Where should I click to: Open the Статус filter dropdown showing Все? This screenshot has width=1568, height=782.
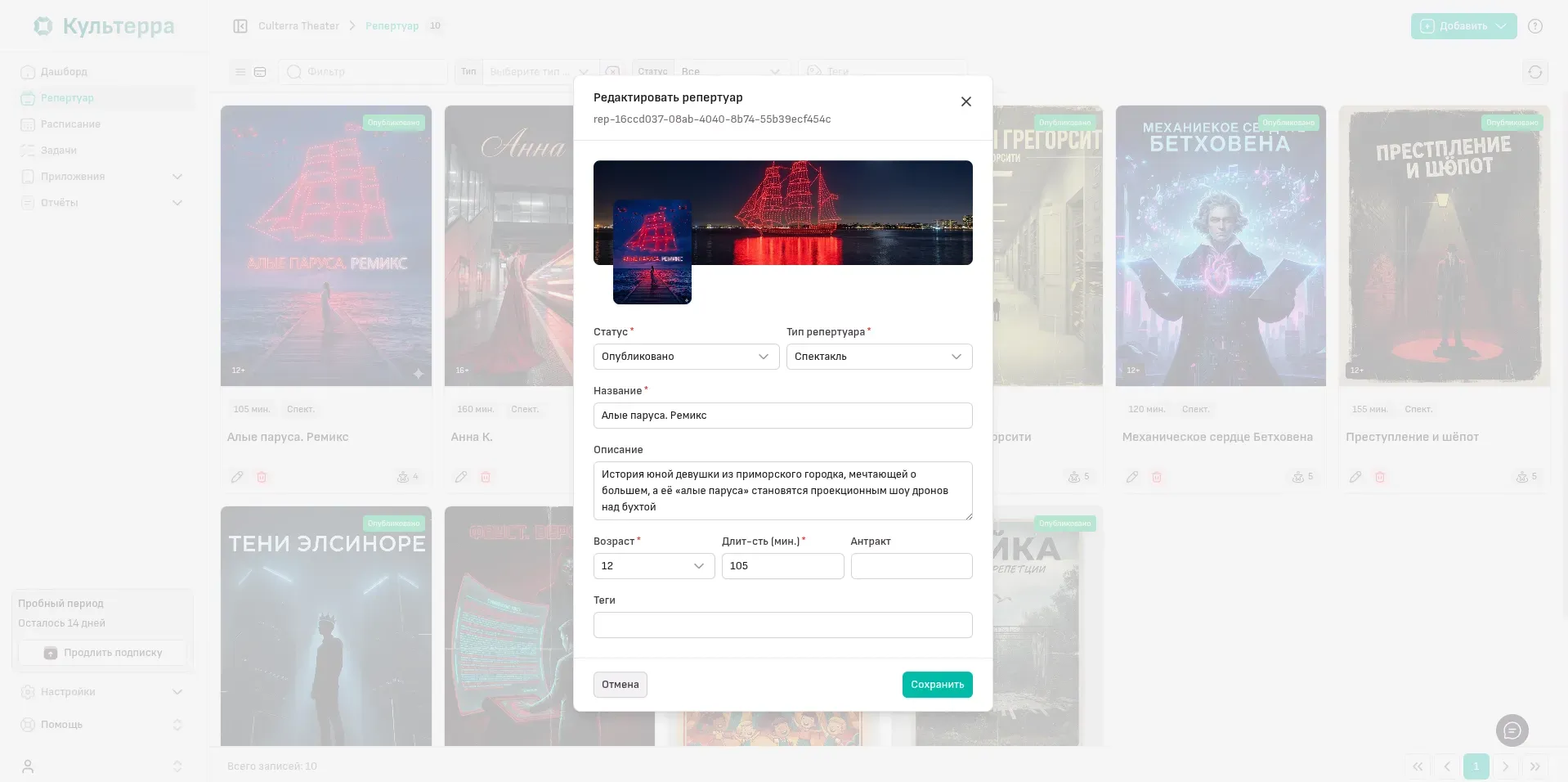[x=732, y=72]
